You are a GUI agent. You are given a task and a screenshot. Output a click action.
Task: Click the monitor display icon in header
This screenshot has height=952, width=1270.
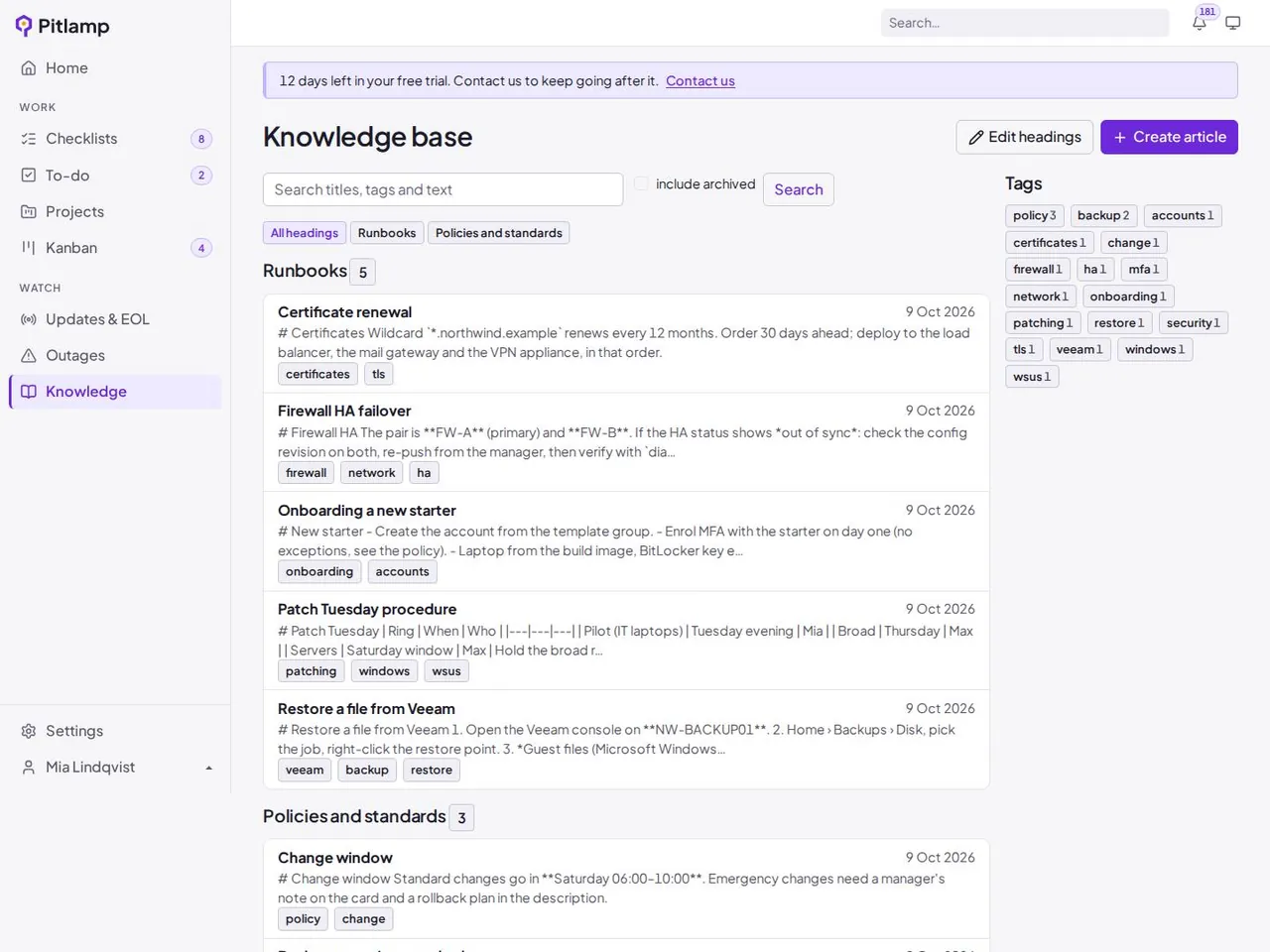1233,23
